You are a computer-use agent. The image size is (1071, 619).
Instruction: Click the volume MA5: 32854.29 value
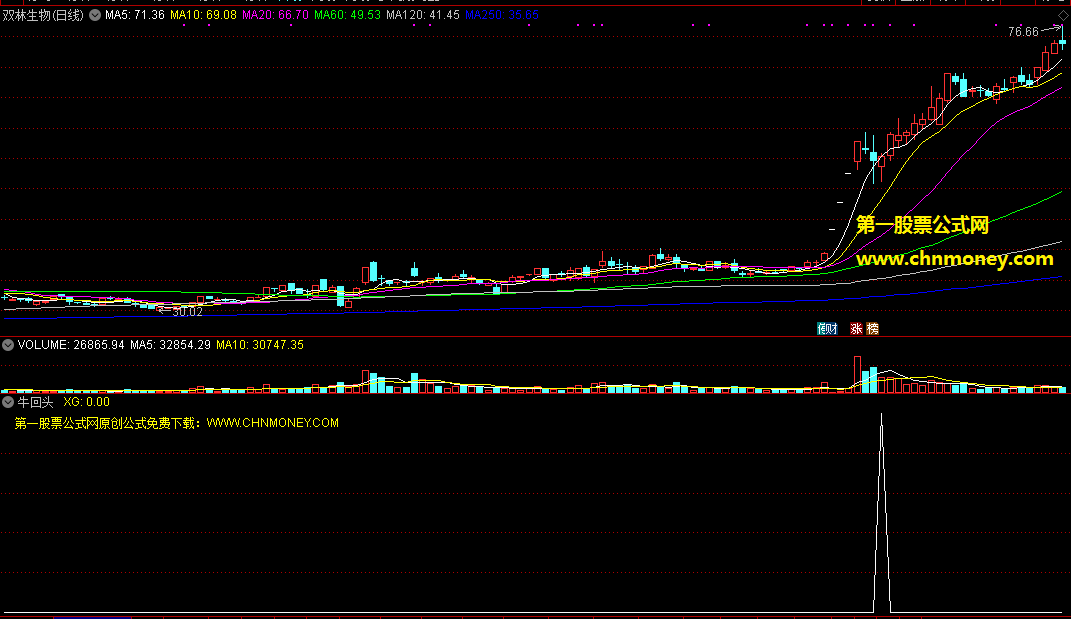coord(170,345)
